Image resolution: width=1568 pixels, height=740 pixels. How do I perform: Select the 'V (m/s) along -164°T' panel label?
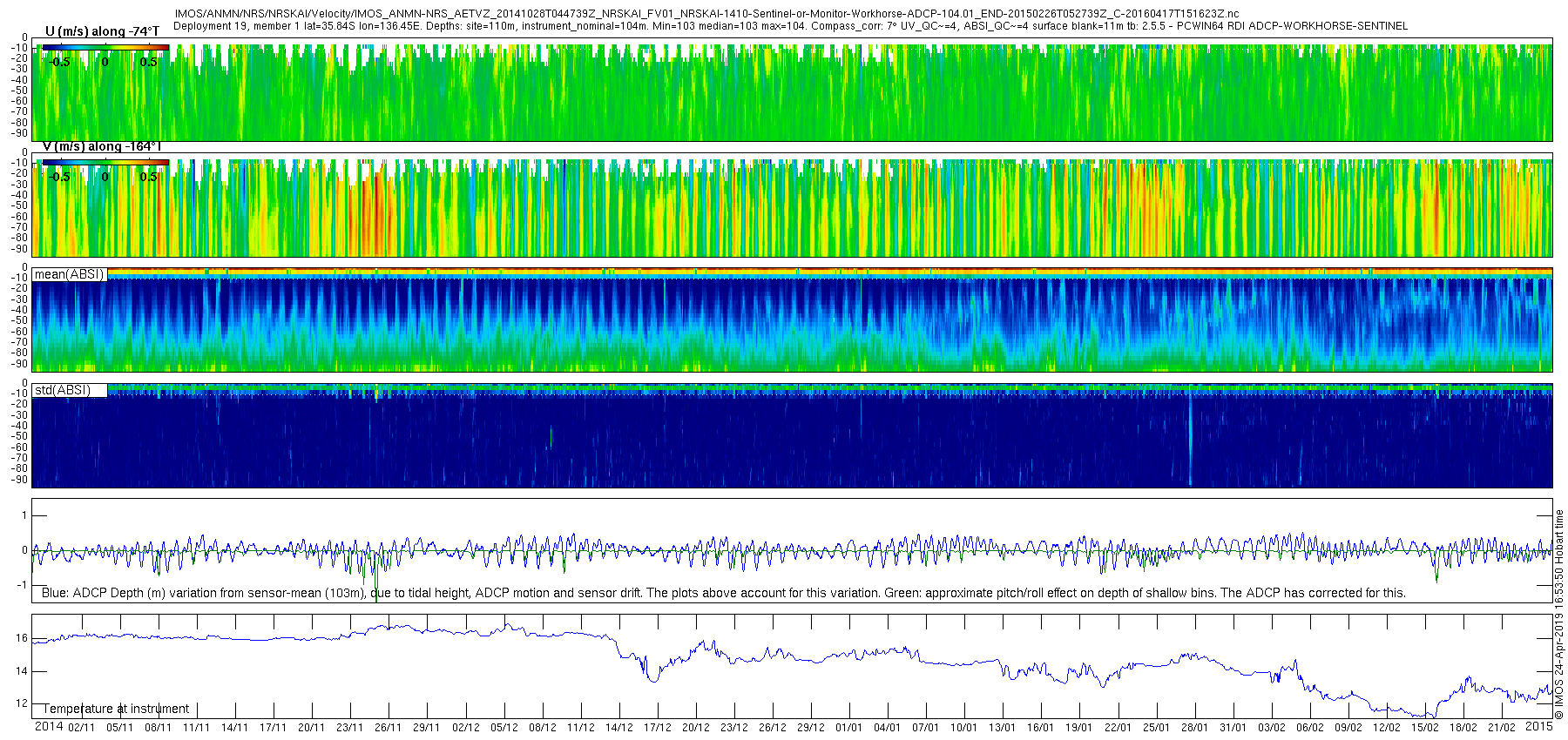pos(102,146)
